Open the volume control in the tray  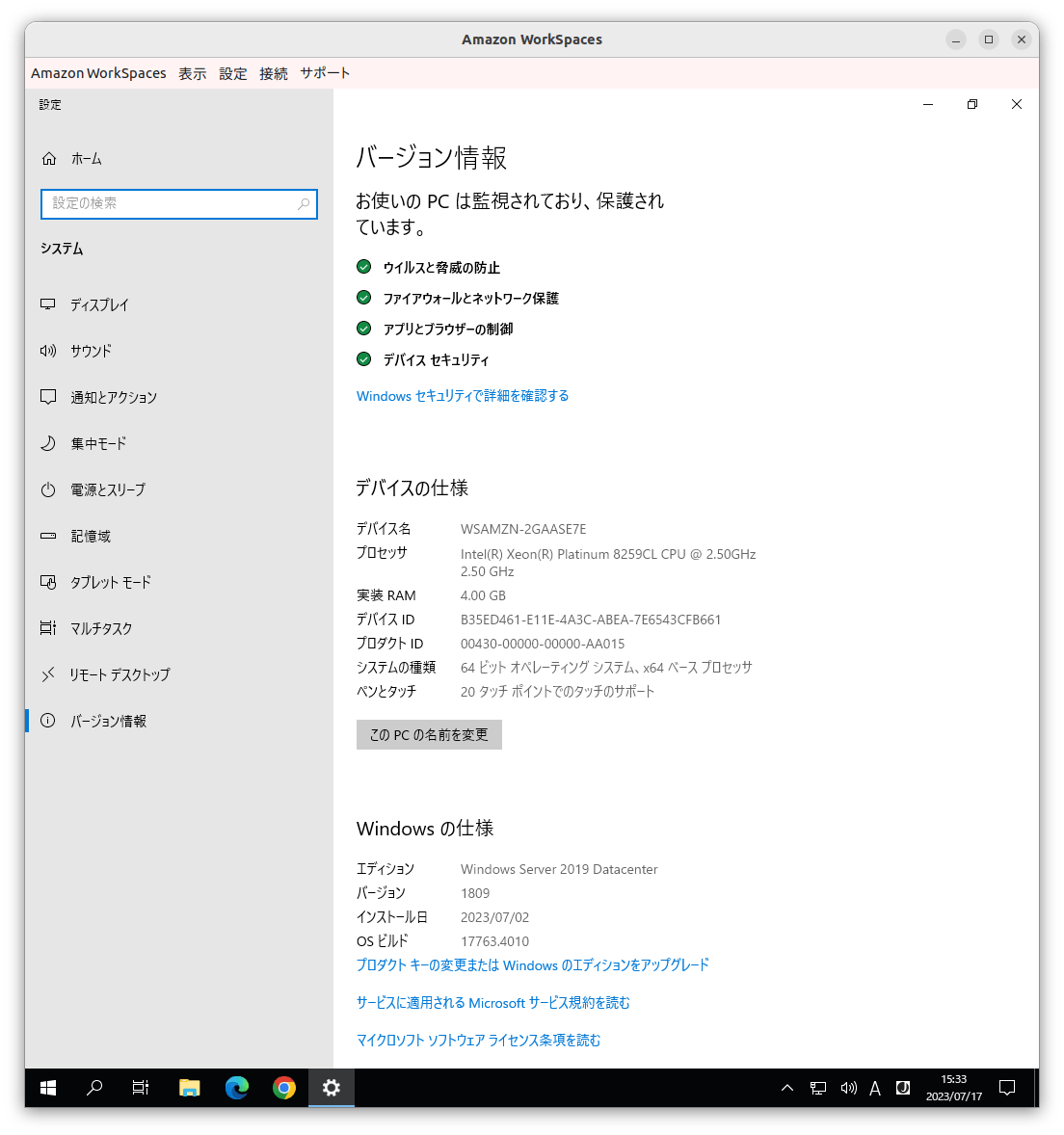click(848, 1088)
